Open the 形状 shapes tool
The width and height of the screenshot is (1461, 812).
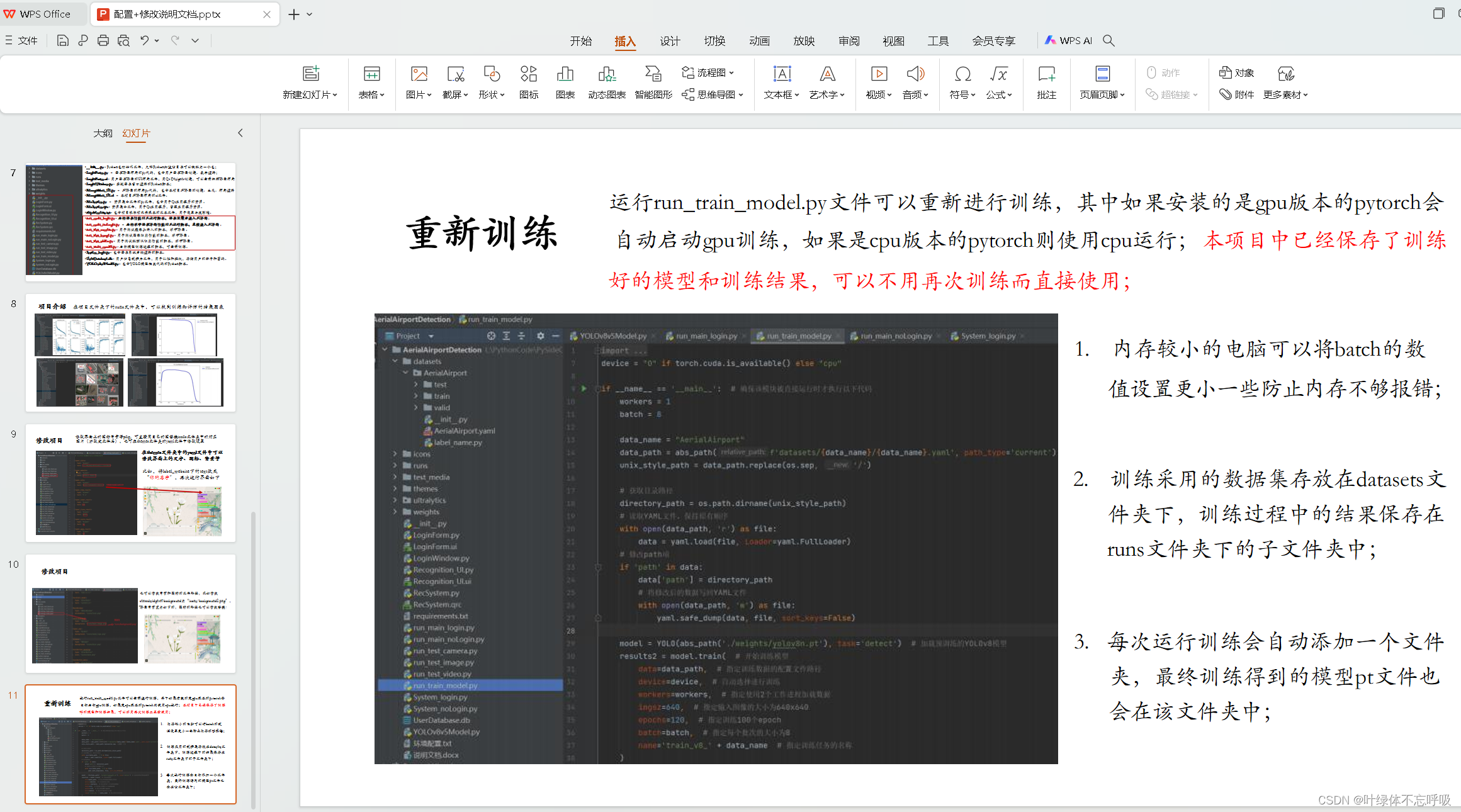pos(491,75)
